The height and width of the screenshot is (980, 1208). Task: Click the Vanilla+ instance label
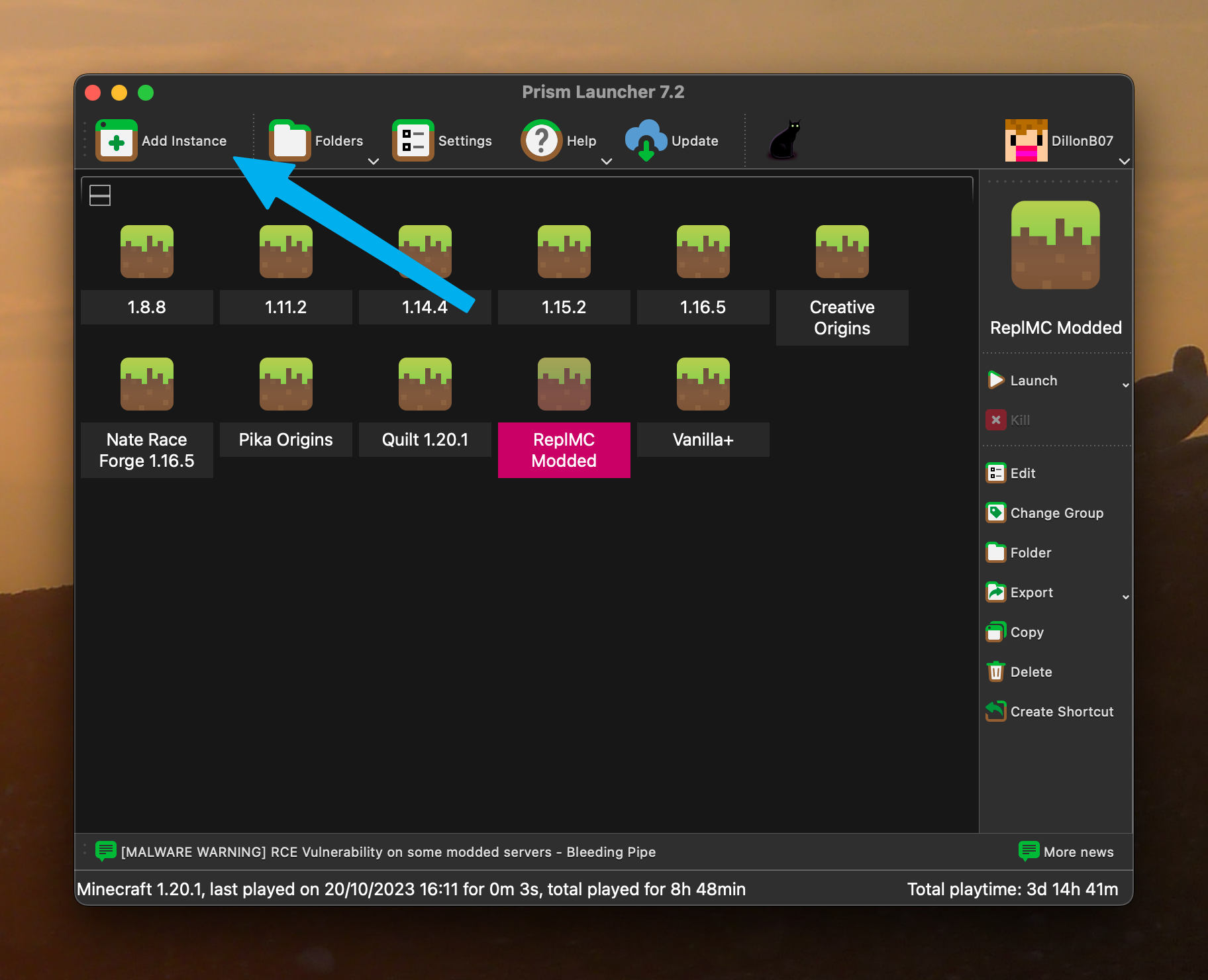703,440
